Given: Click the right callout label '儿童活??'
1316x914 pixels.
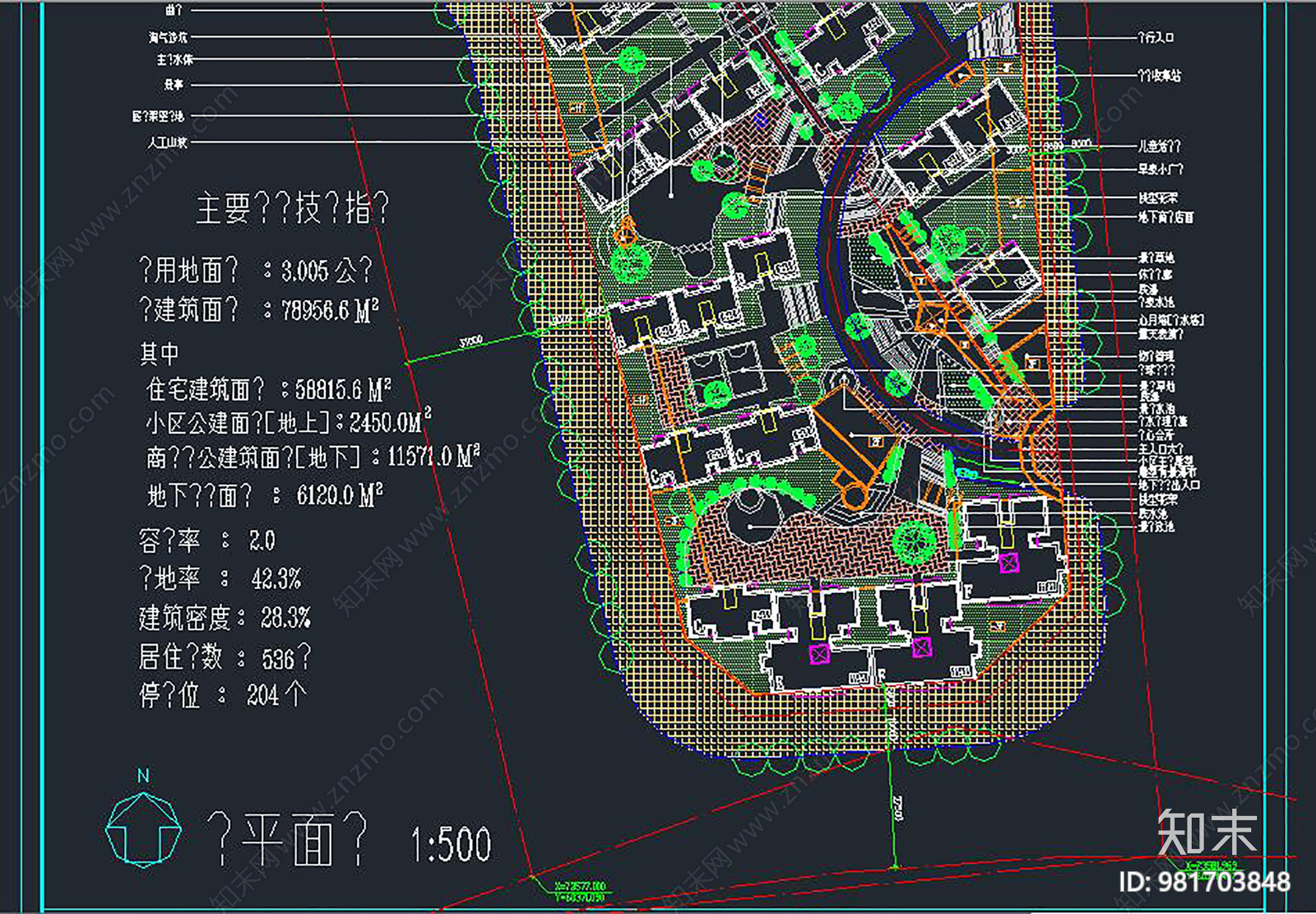Looking at the screenshot, I should point(1160,146).
